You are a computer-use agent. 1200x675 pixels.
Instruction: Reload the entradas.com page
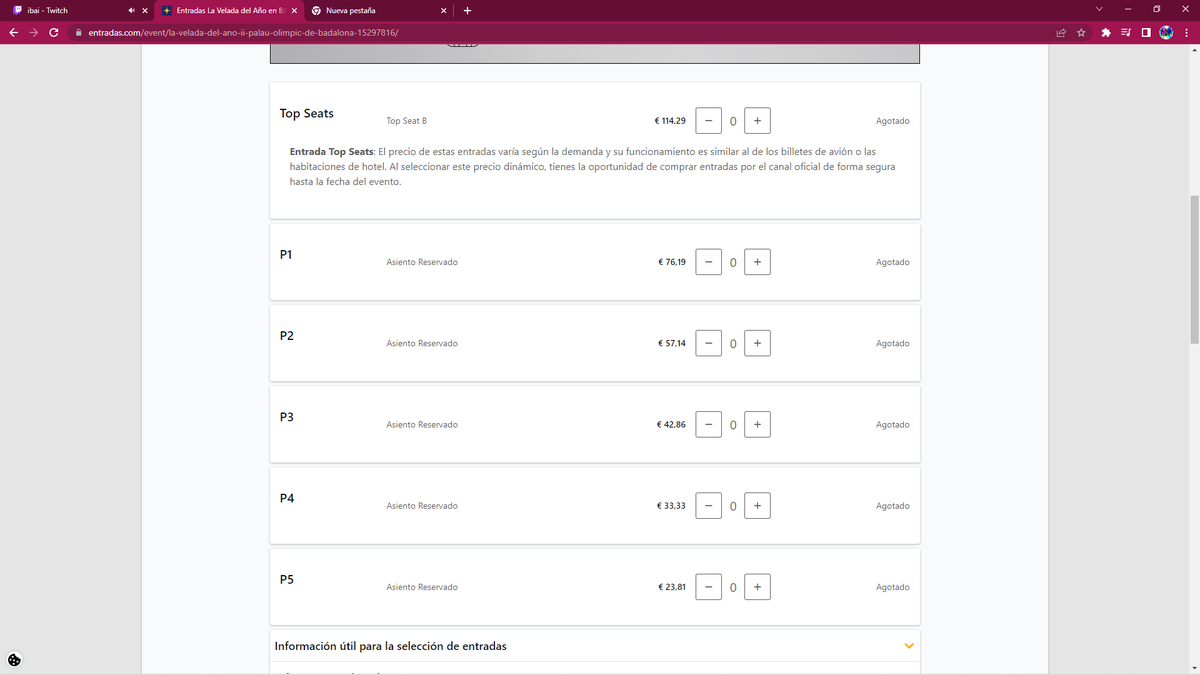[53, 32]
